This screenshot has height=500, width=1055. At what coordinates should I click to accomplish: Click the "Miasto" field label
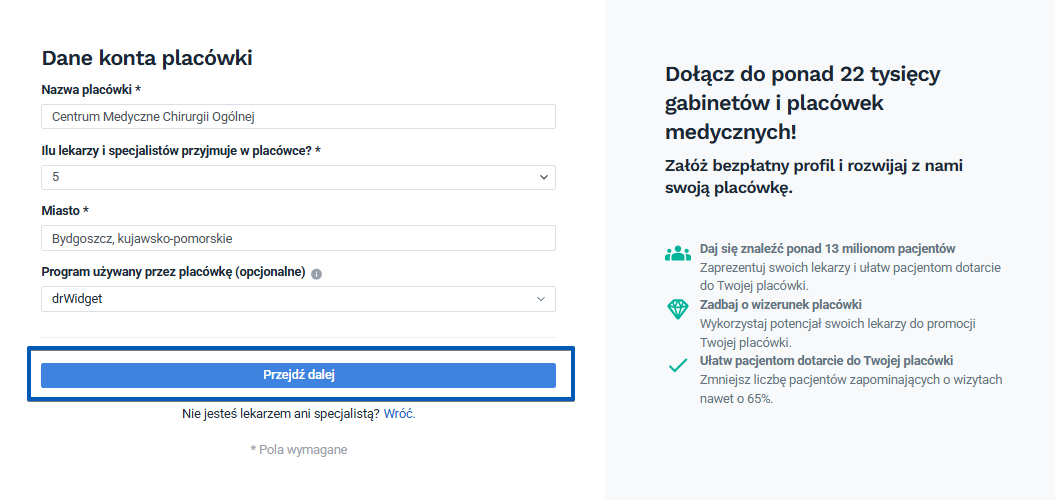click(65, 211)
